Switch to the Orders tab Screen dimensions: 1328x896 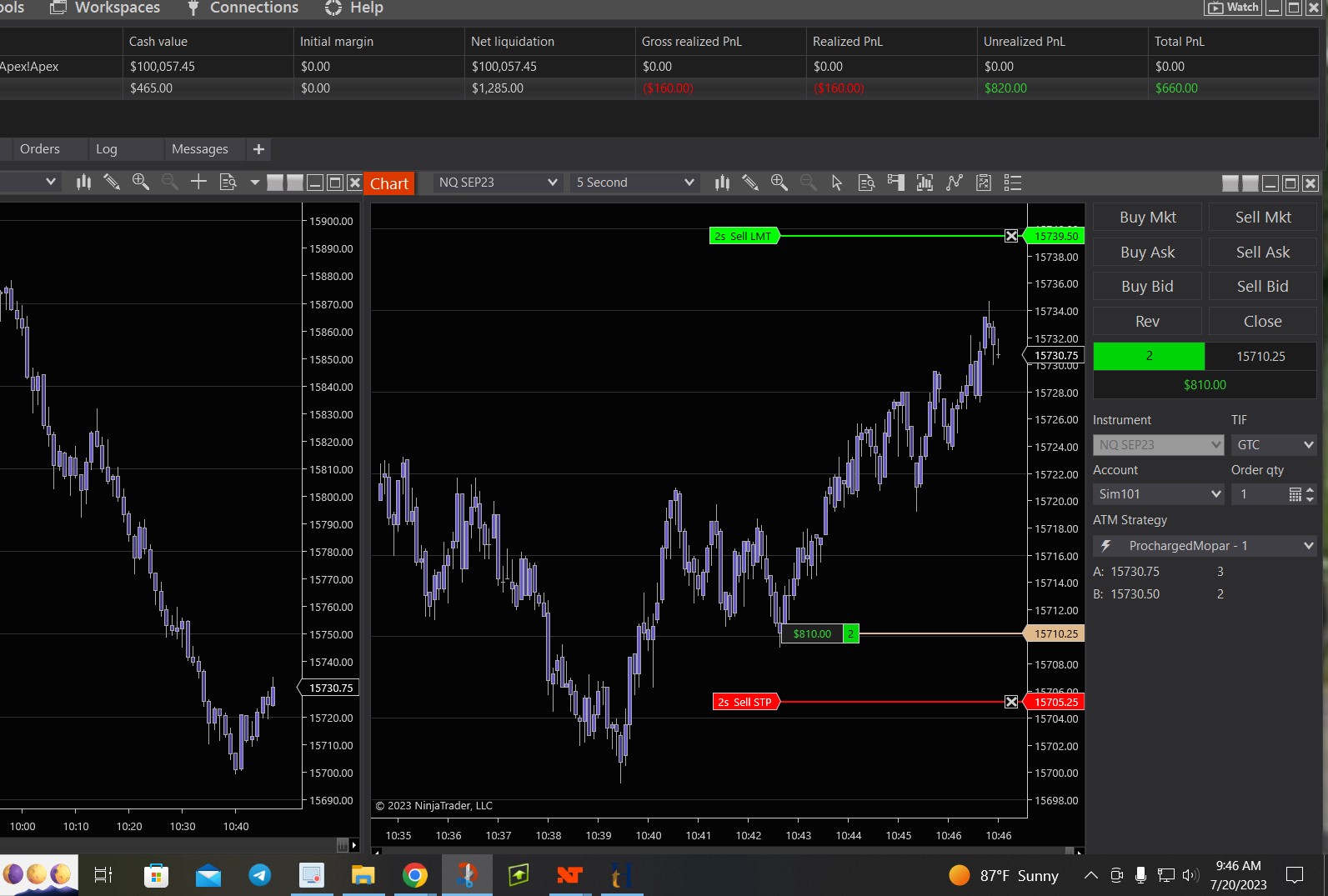tap(40, 149)
